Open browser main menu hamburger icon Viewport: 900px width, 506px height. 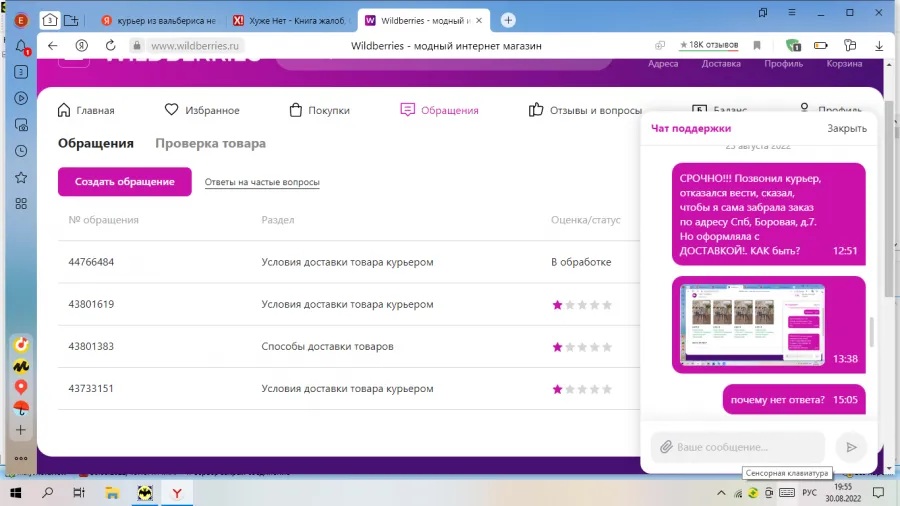tap(792, 12)
